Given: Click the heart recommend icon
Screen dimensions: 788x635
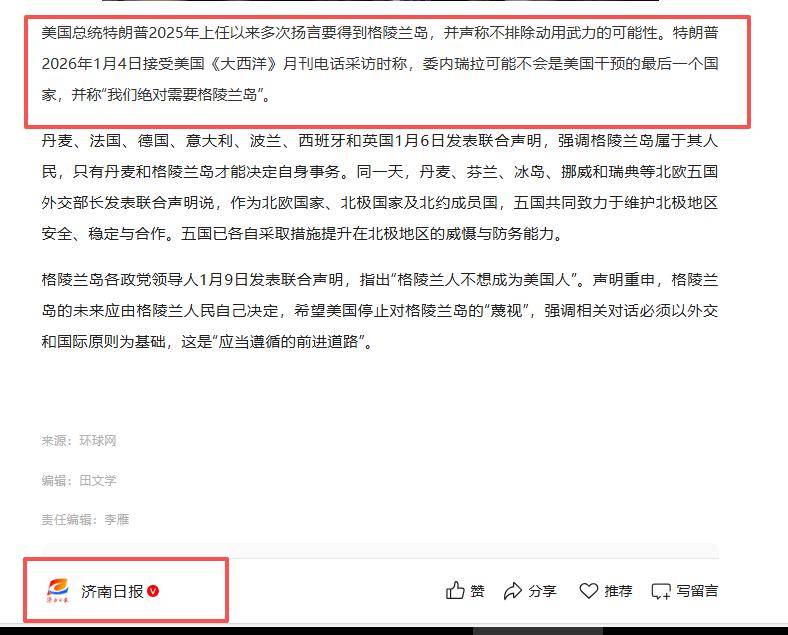Looking at the screenshot, I should 588,590.
